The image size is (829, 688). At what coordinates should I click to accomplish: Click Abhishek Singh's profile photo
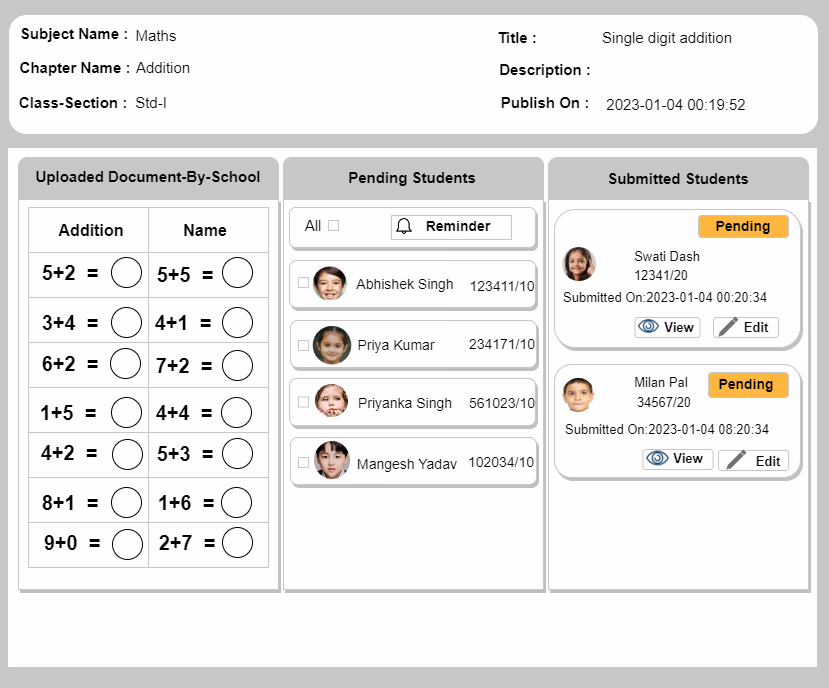[x=330, y=283]
